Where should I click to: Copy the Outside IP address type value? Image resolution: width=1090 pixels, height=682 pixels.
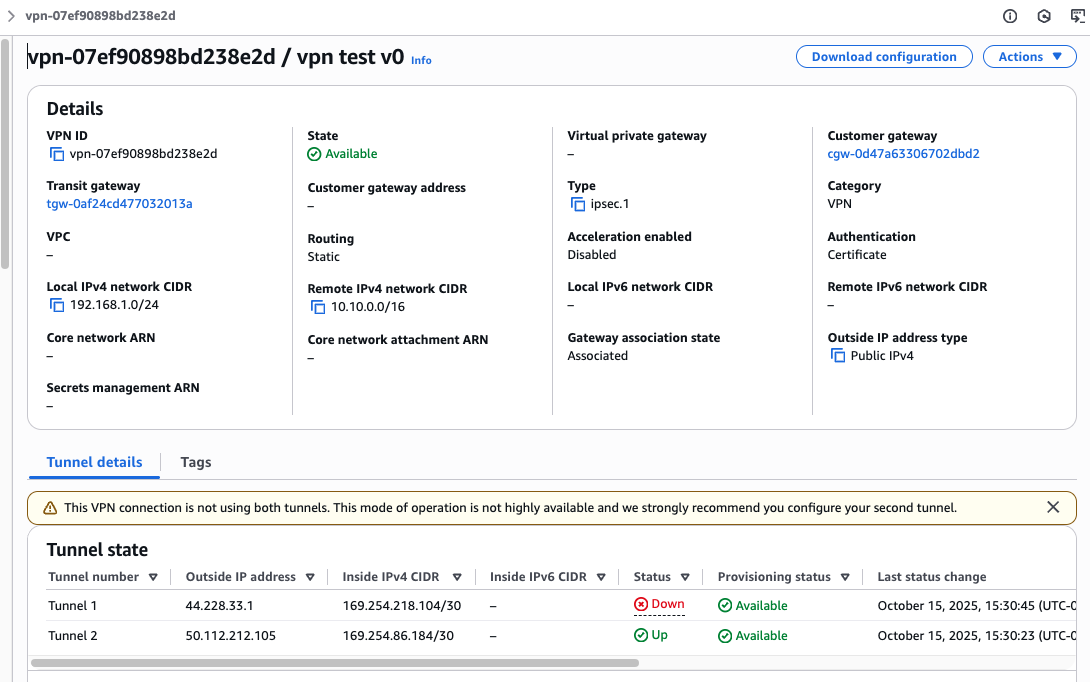coord(838,356)
